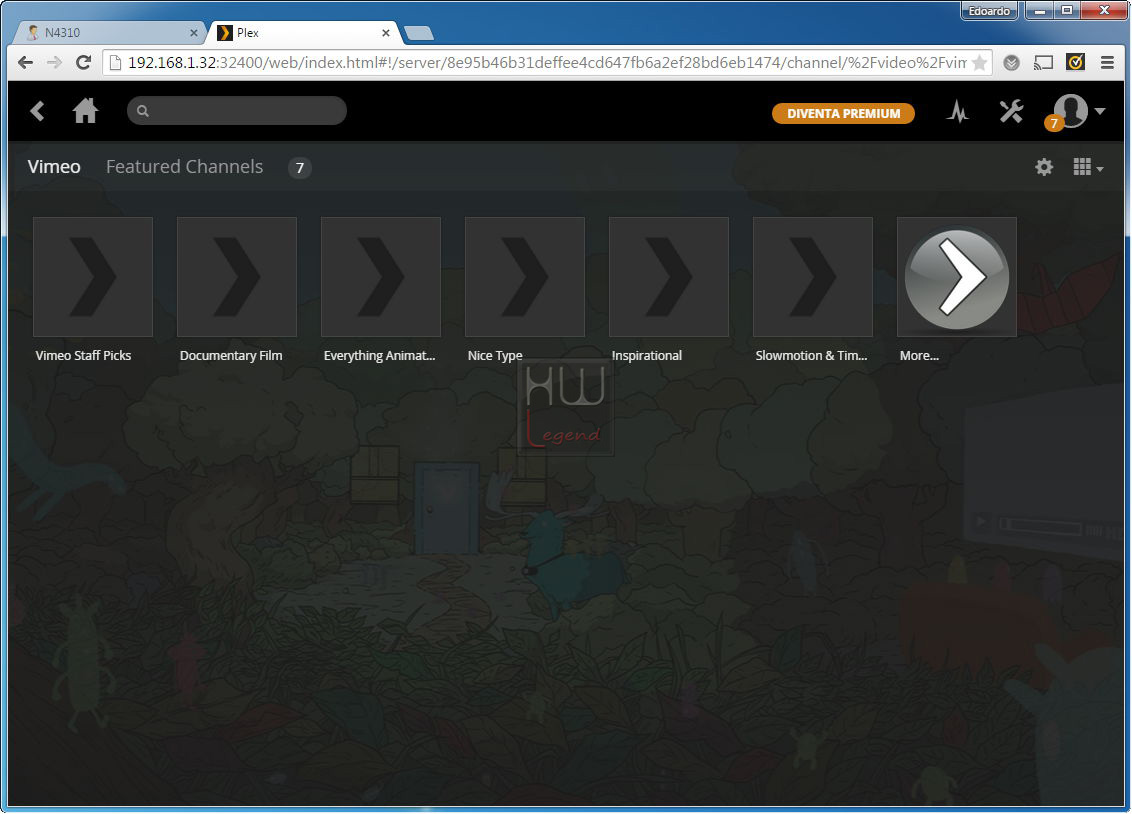Click the orange notification badge showing 7

coord(1053,123)
